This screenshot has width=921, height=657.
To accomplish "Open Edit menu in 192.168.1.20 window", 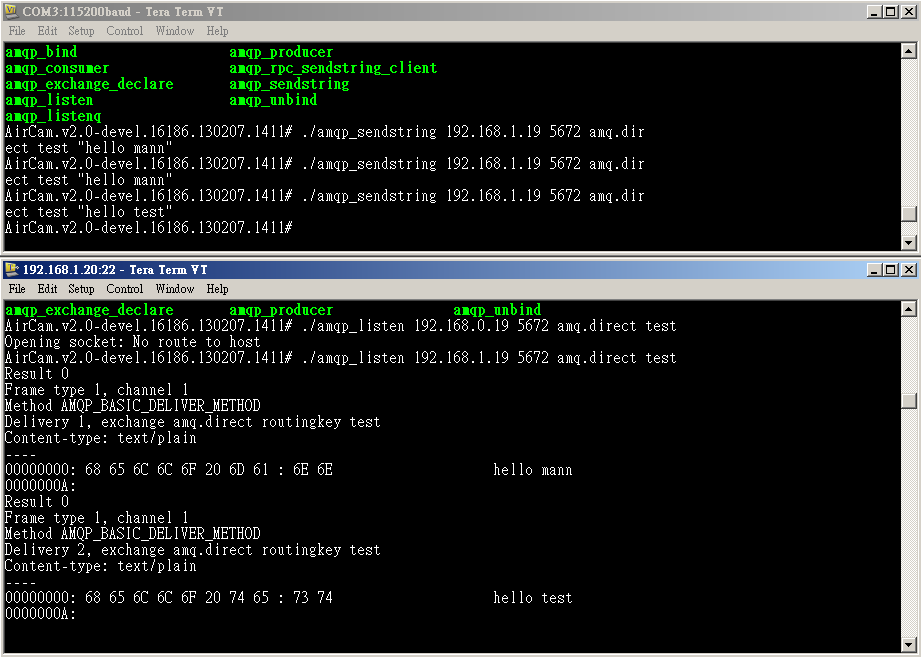I will 47,289.
